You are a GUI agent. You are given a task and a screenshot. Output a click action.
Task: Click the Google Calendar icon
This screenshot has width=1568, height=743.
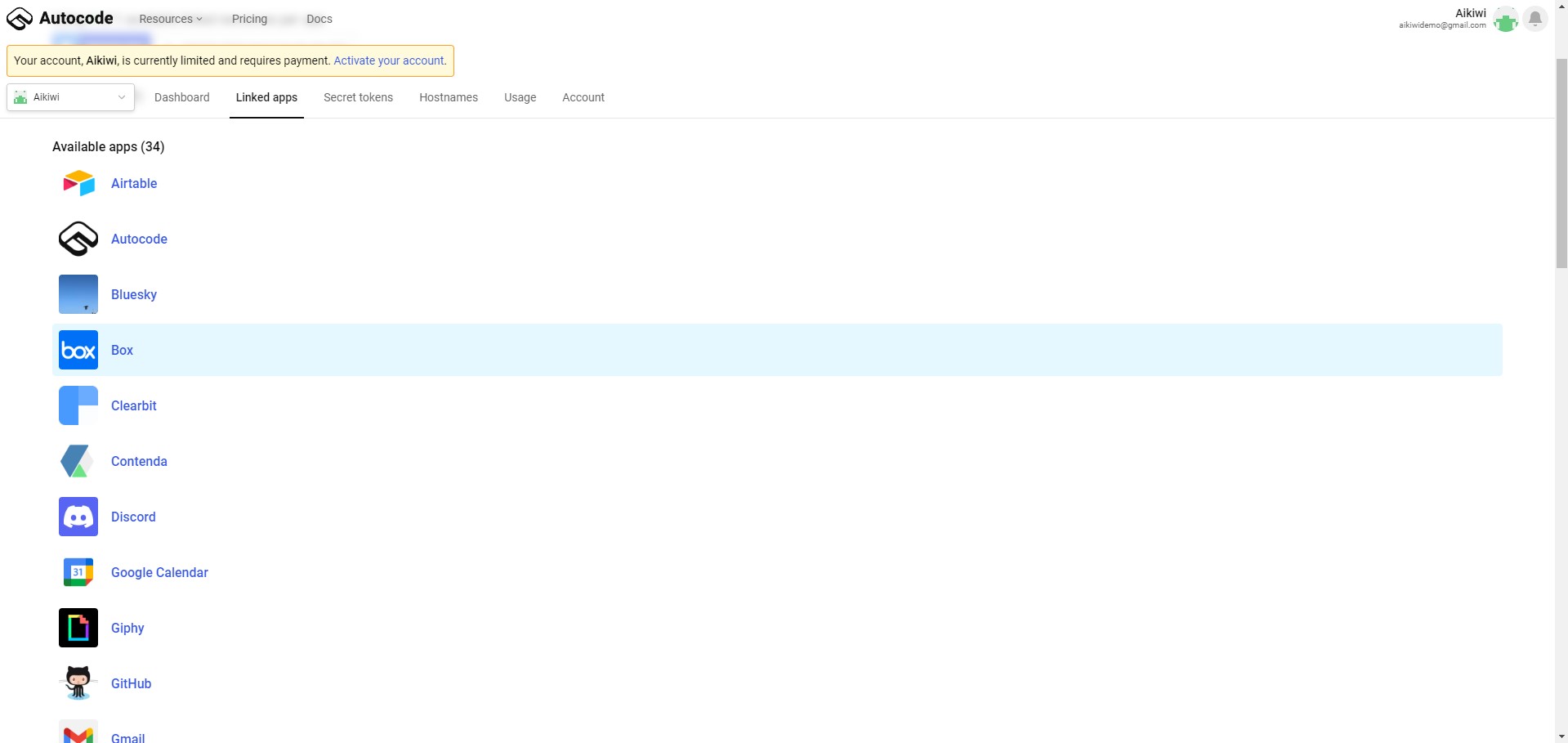pos(78,572)
